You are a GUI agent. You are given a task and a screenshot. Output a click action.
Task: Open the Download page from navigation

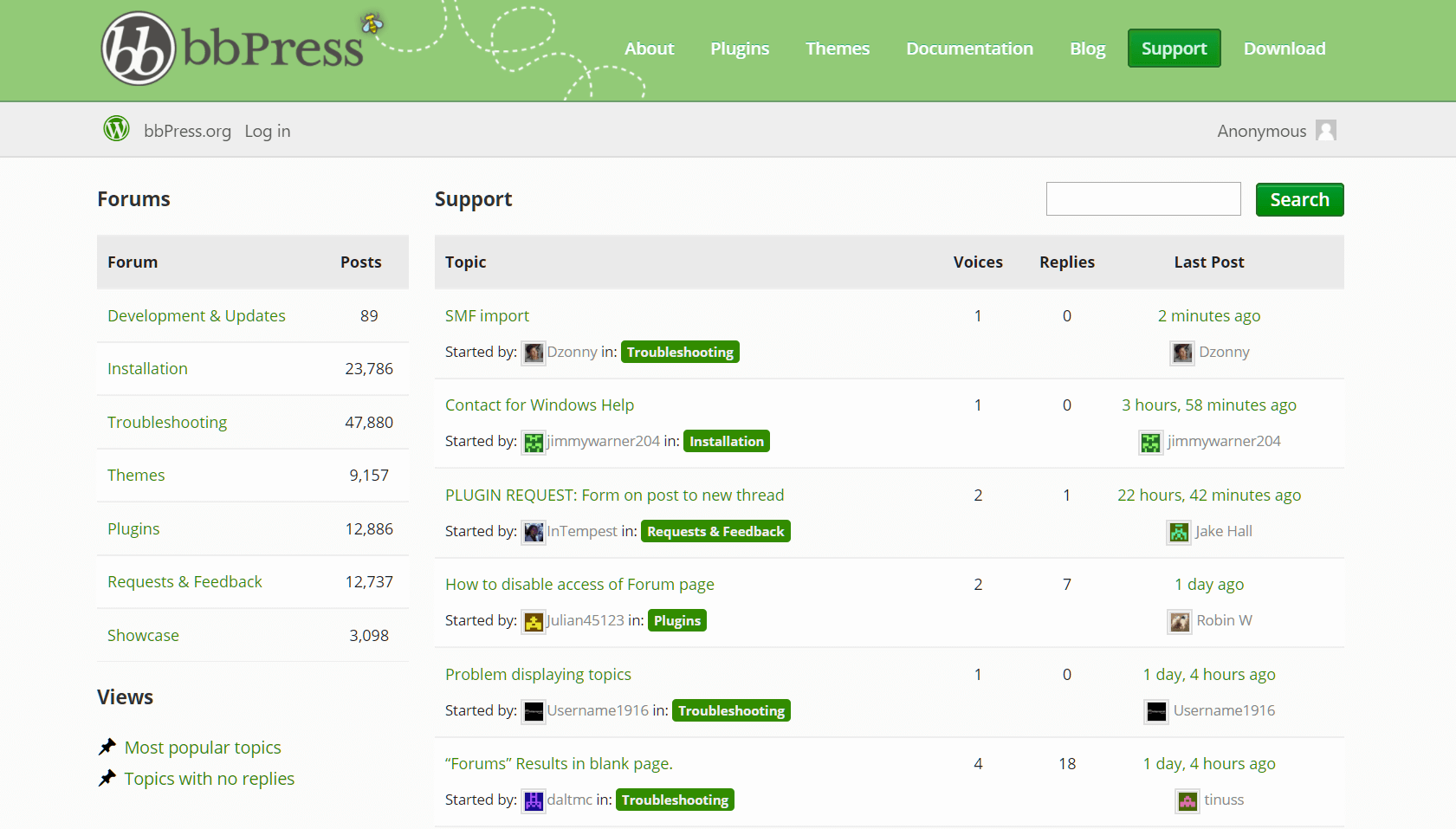pos(1285,49)
